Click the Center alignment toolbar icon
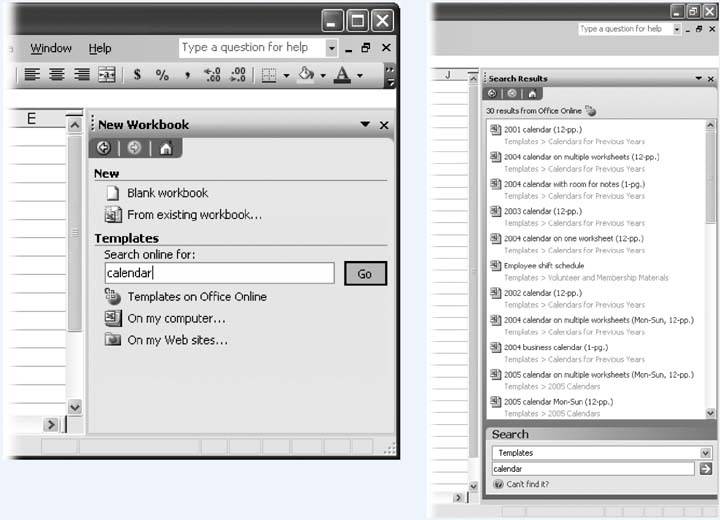This screenshot has height=520, width=720. tap(57, 75)
